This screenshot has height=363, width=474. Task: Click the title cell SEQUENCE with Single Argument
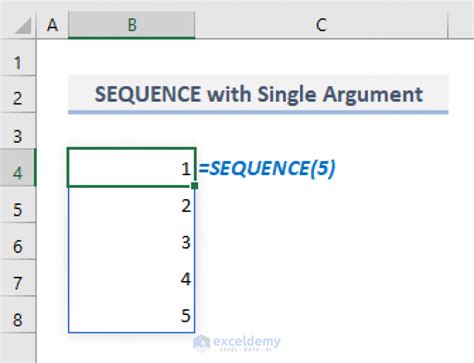point(258,94)
